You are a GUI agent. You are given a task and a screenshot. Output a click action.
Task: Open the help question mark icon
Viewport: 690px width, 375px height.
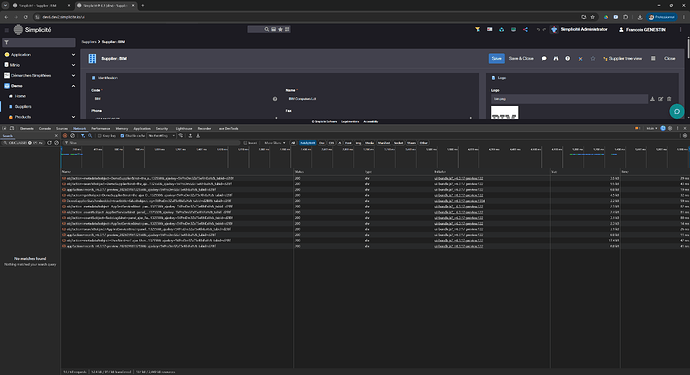pyautogui.click(x=568, y=59)
